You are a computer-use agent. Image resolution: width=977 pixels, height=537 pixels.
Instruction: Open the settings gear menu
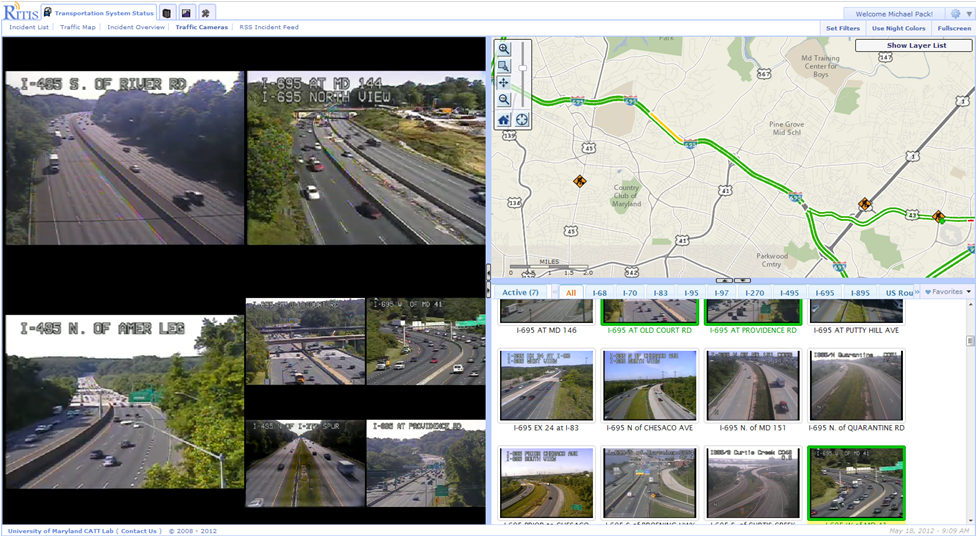coord(960,14)
